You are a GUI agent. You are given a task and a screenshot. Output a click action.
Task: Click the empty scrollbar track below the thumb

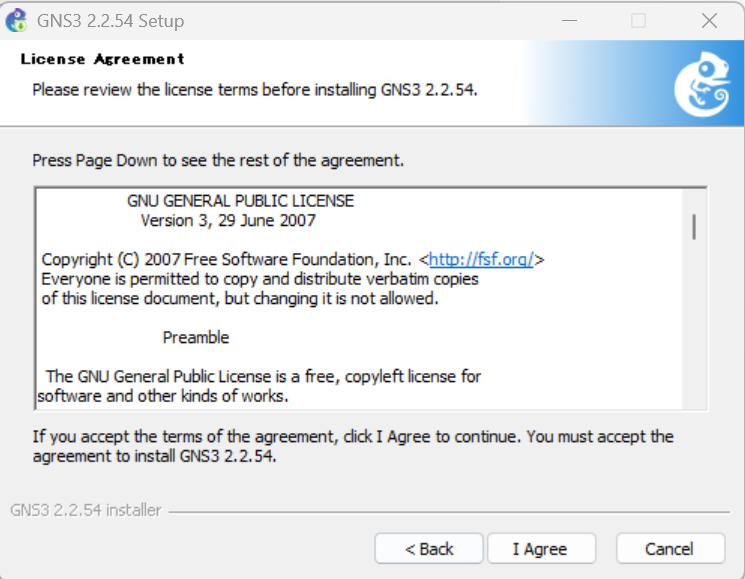(694, 330)
